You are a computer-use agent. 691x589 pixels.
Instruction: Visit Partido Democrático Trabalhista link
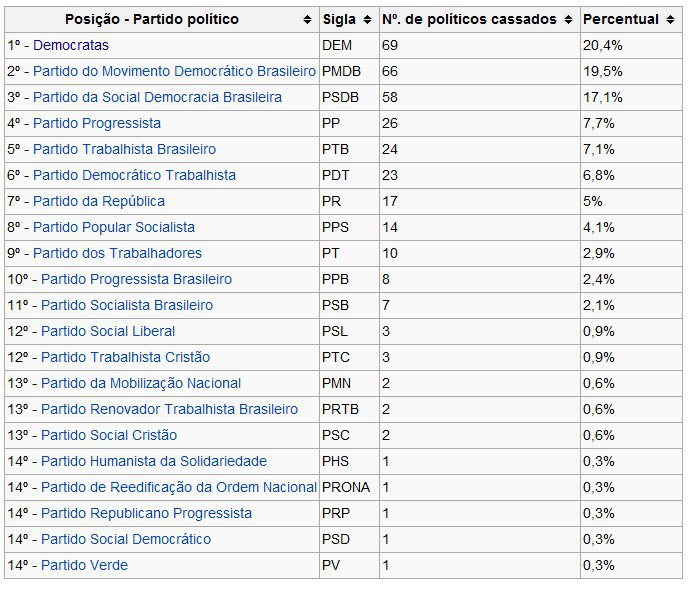(x=134, y=175)
